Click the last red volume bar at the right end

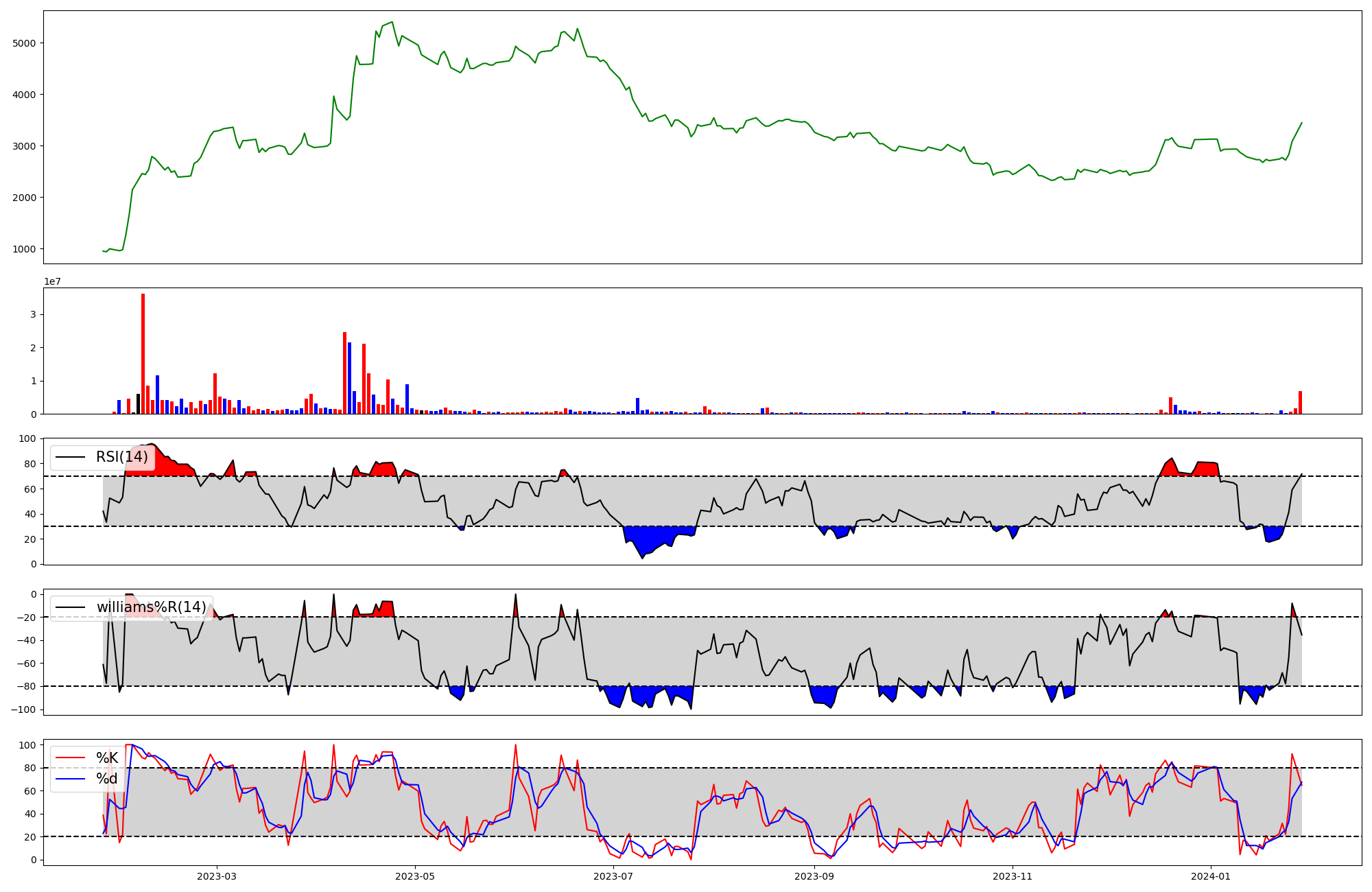click(x=1300, y=403)
